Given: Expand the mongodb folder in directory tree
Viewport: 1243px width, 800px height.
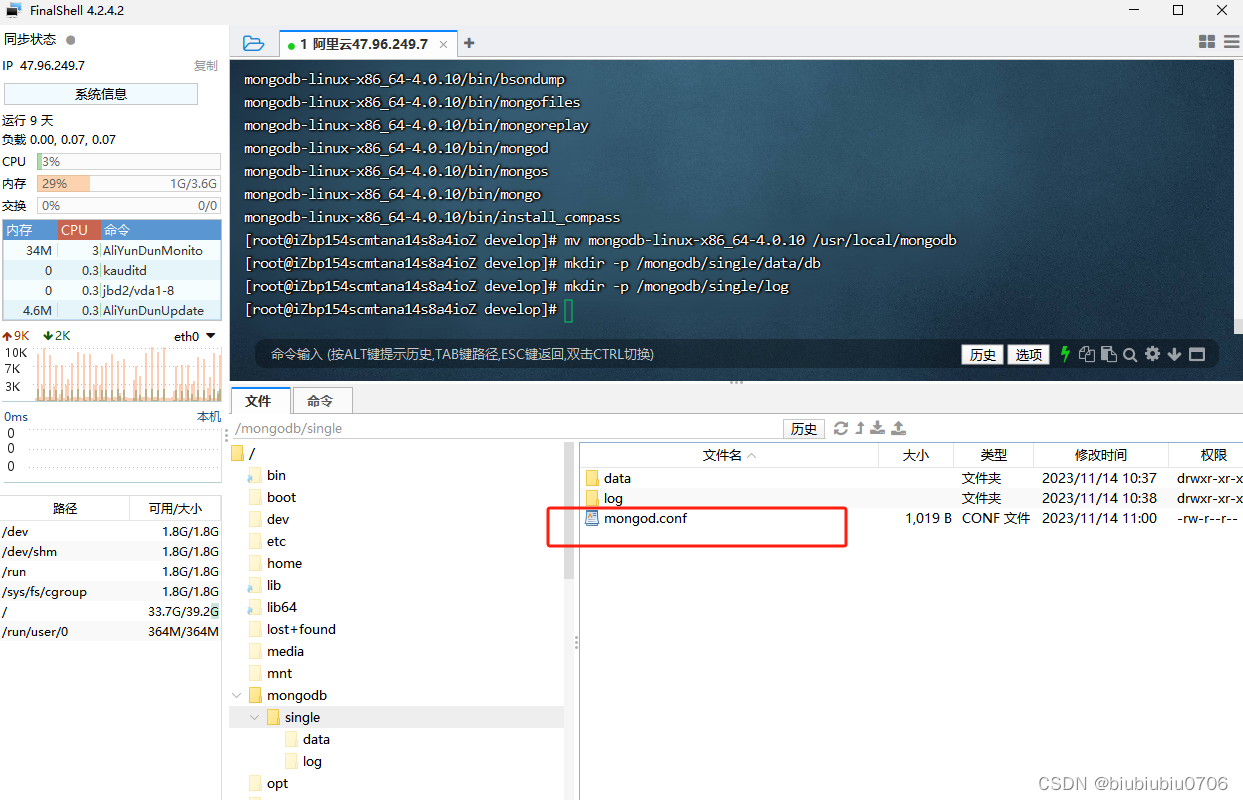Looking at the screenshot, I should pyautogui.click(x=236, y=695).
